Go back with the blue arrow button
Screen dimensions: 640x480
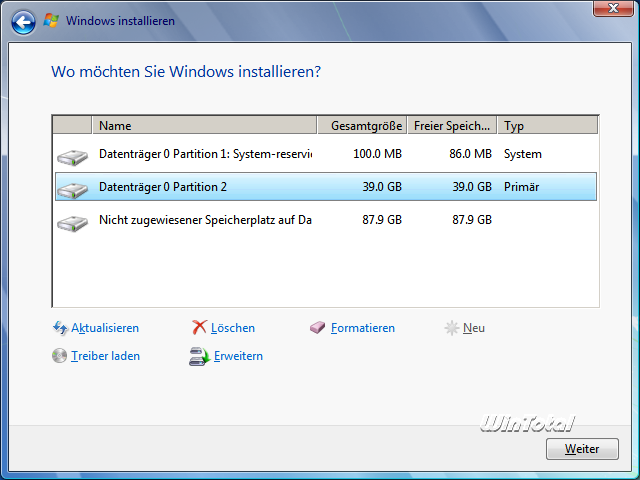point(23,22)
